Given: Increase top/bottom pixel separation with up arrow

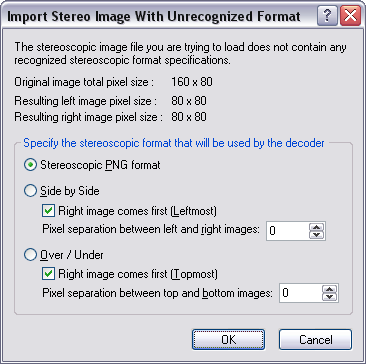Looking at the screenshot, I should (330, 289).
